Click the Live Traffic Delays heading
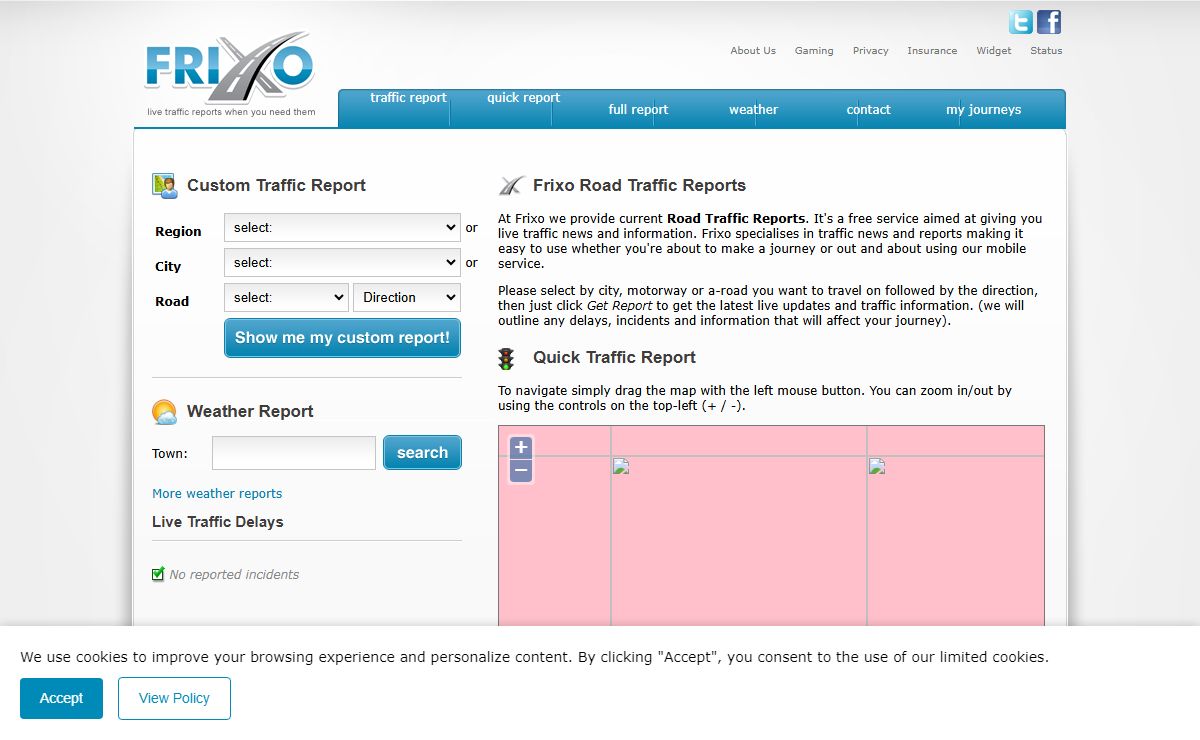This screenshot has height=740, width=1200. (x=218, y=522)
